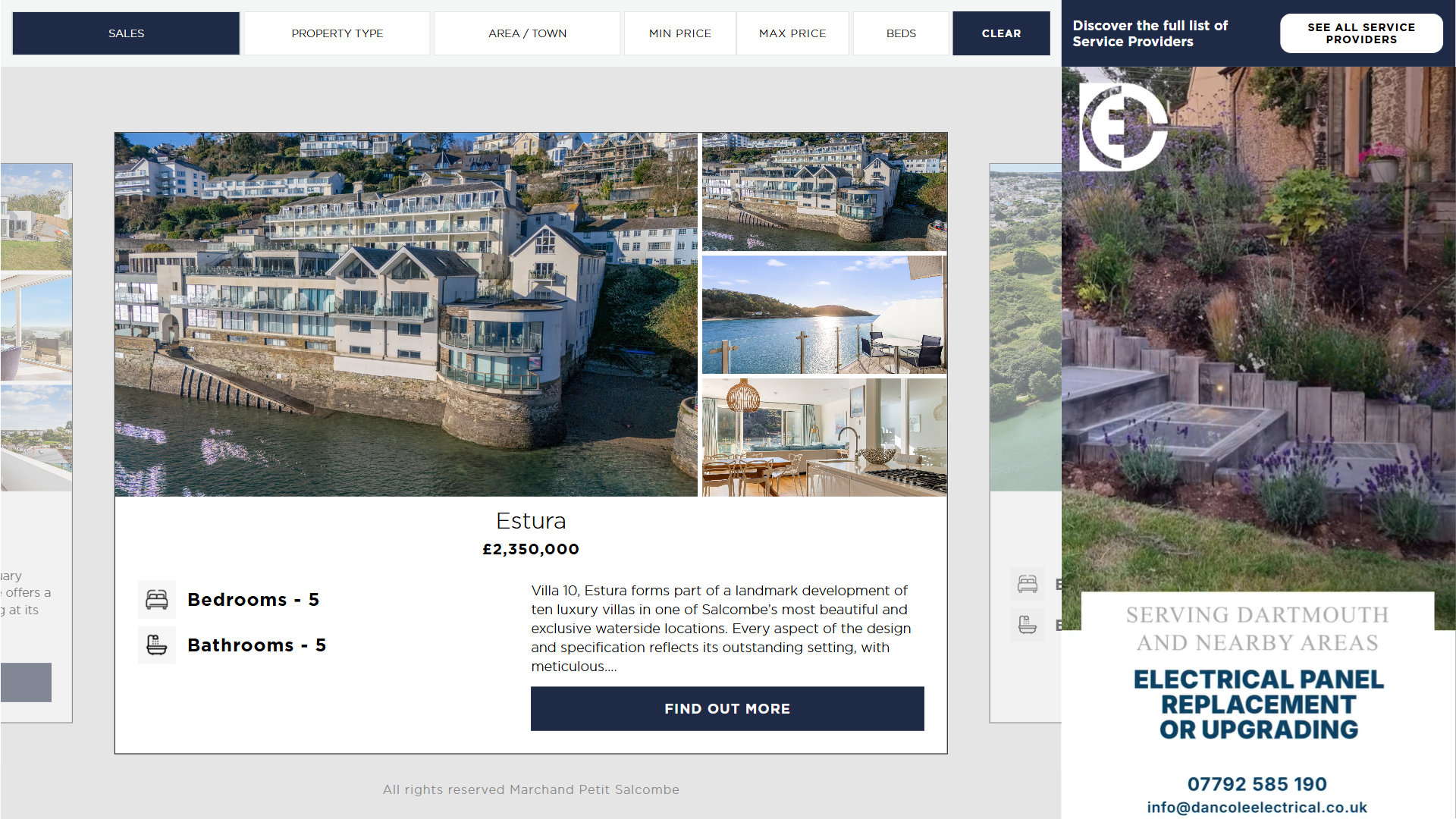This screenshot has width=1456, height=819.
Task: Open the main Estura waterfront photo
Action: 406,315
